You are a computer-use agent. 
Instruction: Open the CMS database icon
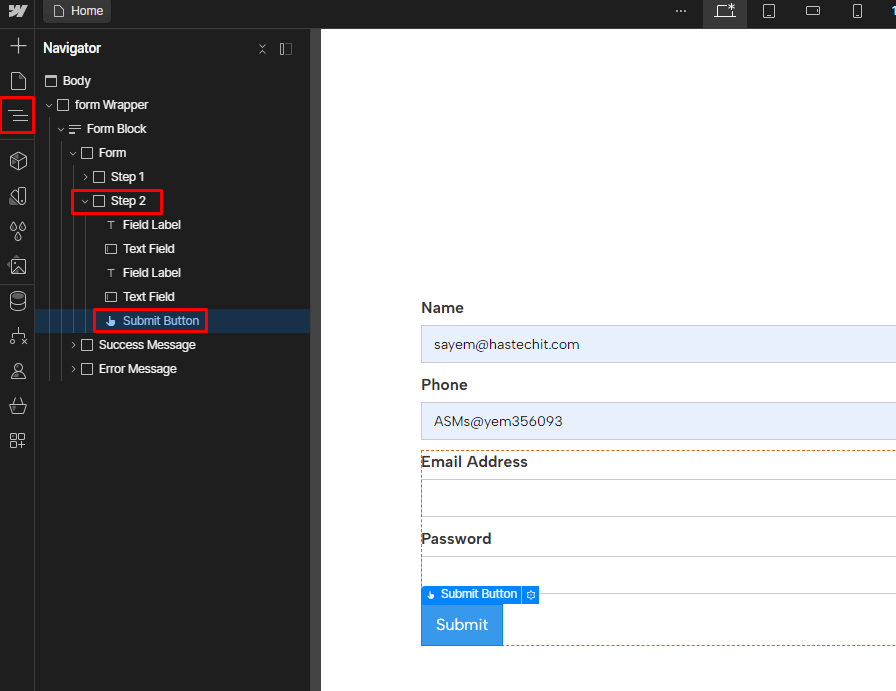point(18,301)
